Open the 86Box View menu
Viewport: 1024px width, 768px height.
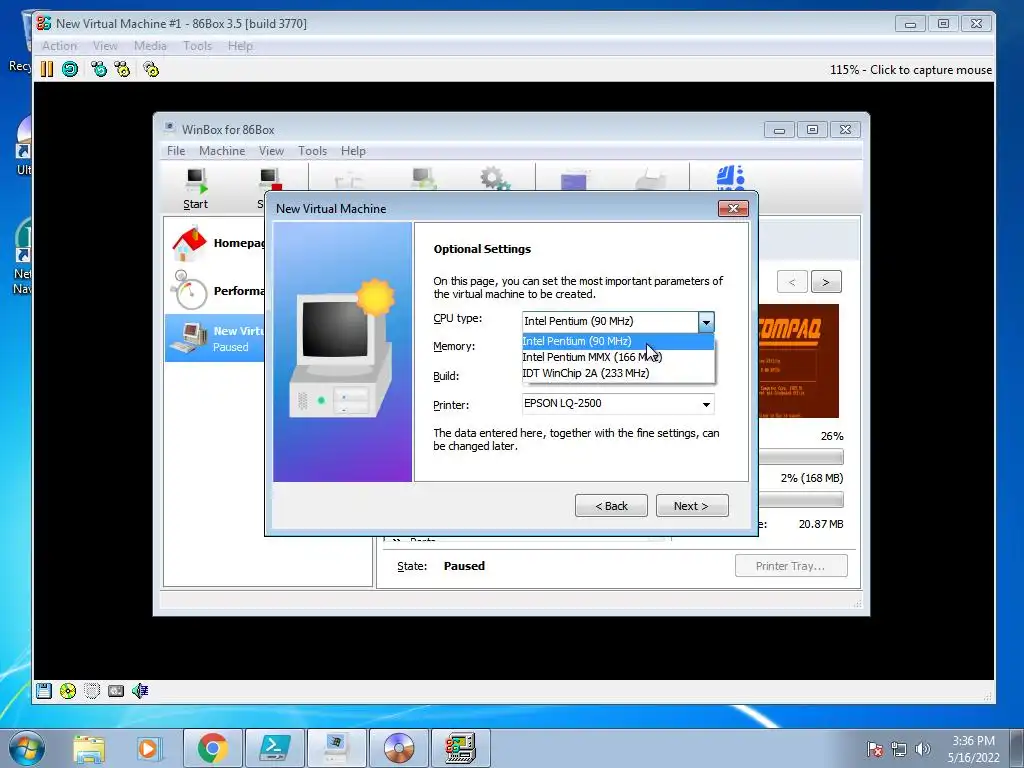[x=105, y=46]
